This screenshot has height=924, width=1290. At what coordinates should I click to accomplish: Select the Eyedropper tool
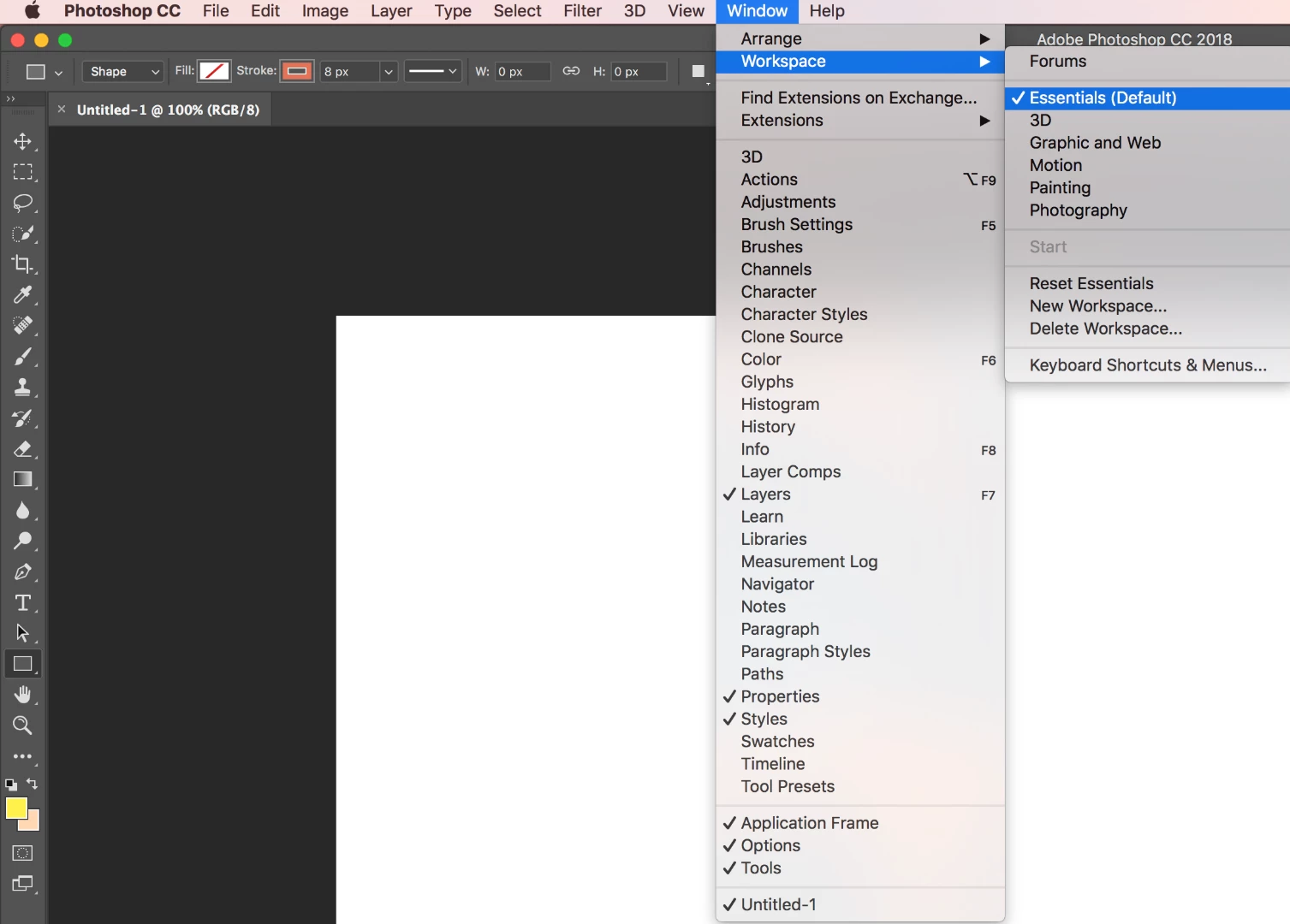click(23, 295)
